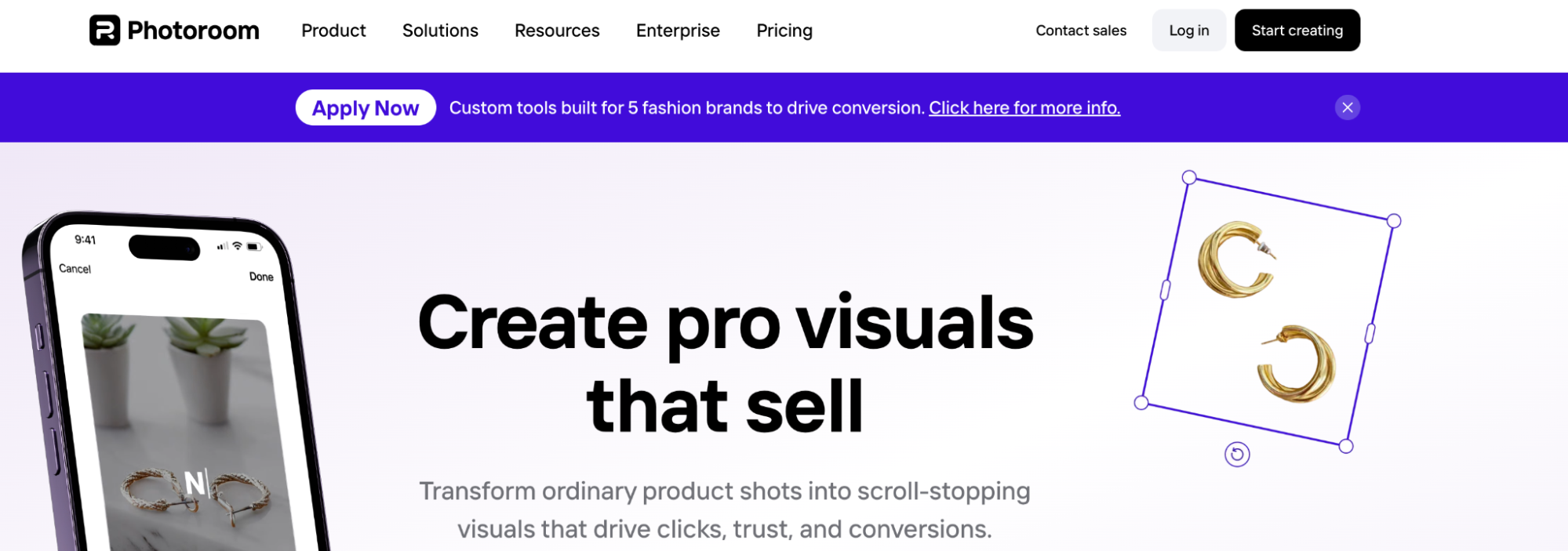Select the gold earrings image inside the selection box

click(x=1267, y=314)
